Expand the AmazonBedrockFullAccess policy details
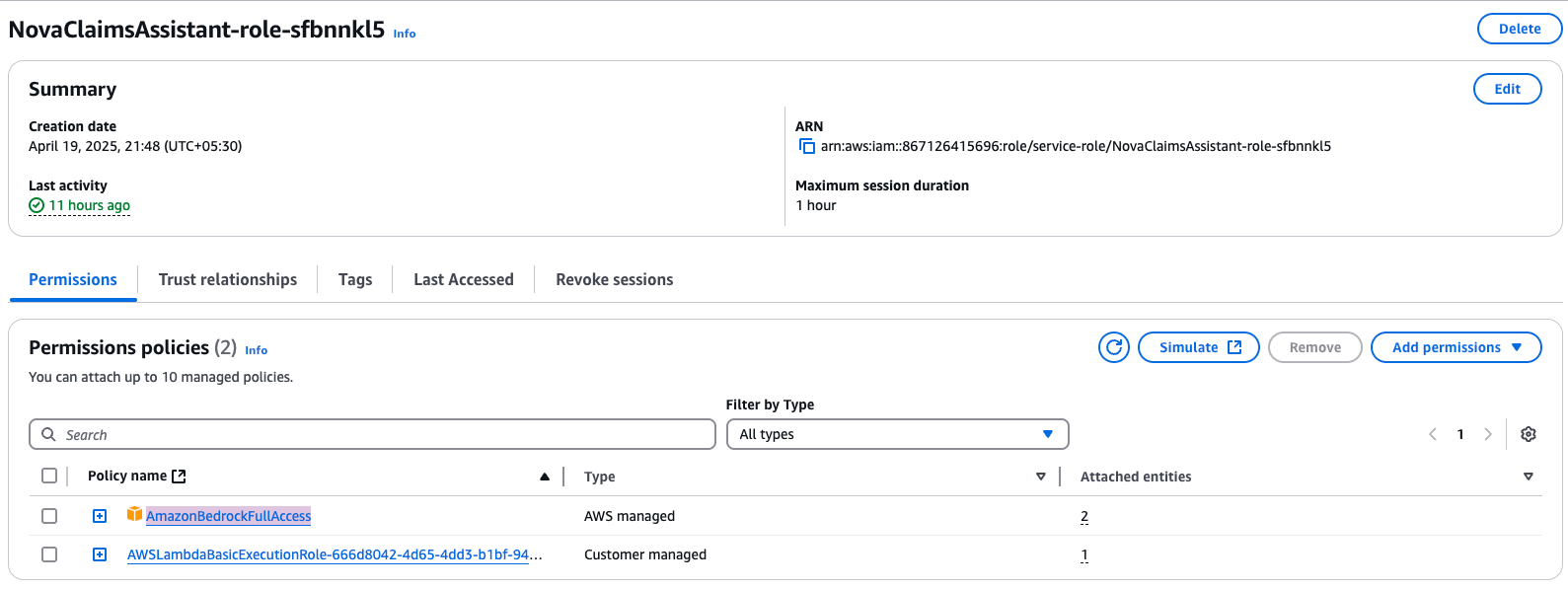The height and width of the screenshot is (589, 1568). coord(100,516)
